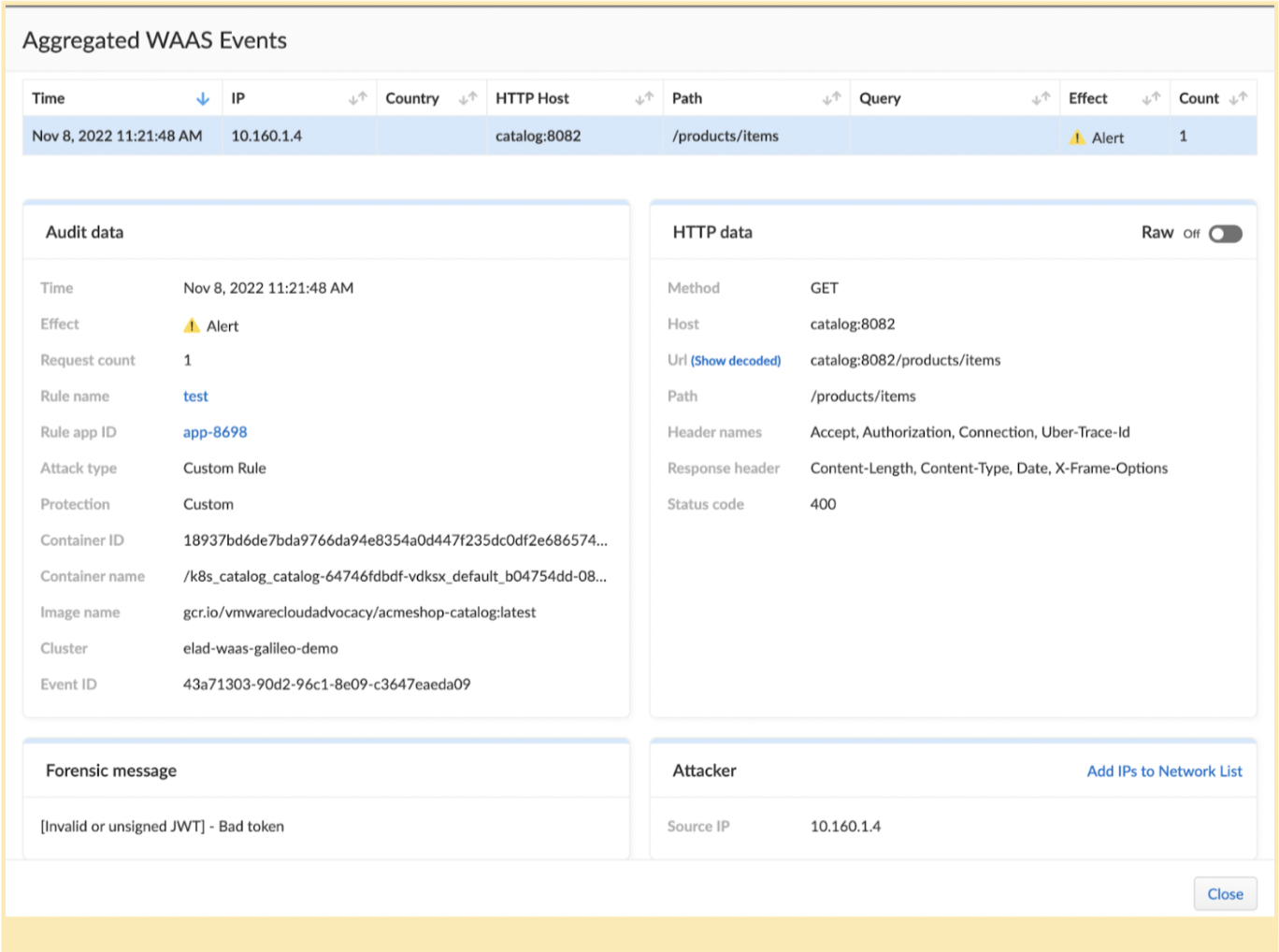Select the Container name value
The height and width of the screenshot is (952, 1279).
click(395, 576)
